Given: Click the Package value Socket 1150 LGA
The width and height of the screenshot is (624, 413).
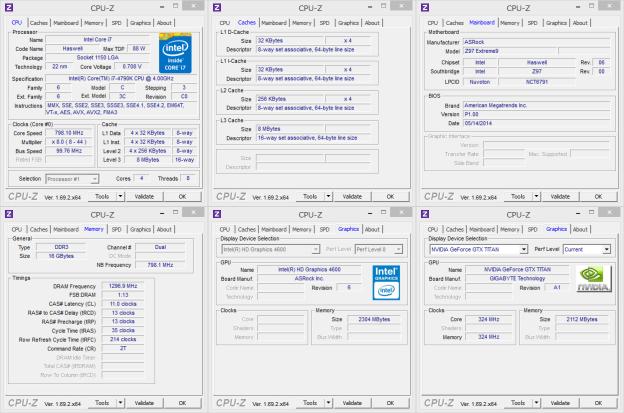Looking at the screenshot, I should coord(98,58).
